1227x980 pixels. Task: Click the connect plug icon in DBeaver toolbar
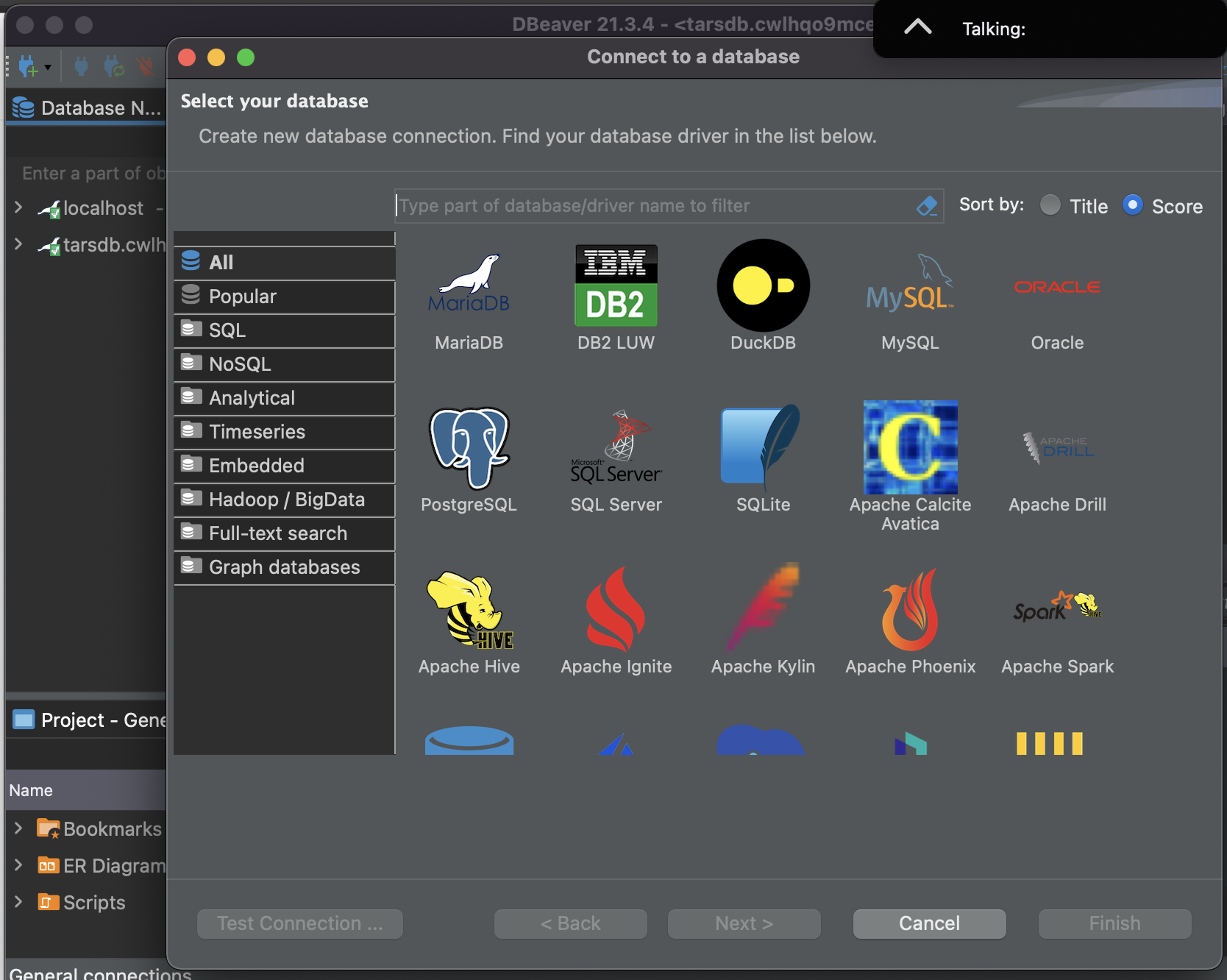point(82,67)
